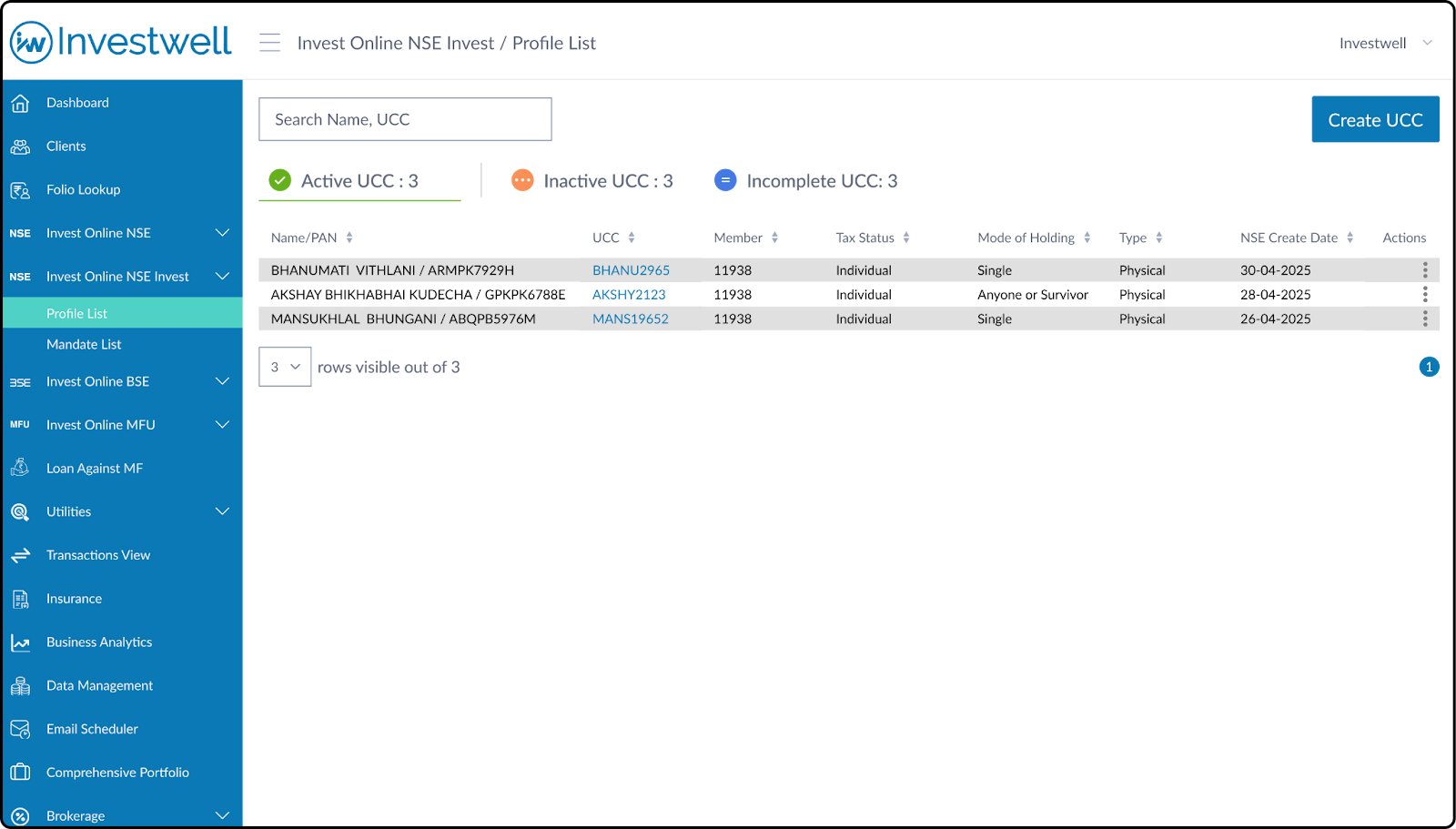This screenshot has height=829, width=1456.
Task: Click the Transactions View arrows icon
Action: tap(20, 555)
